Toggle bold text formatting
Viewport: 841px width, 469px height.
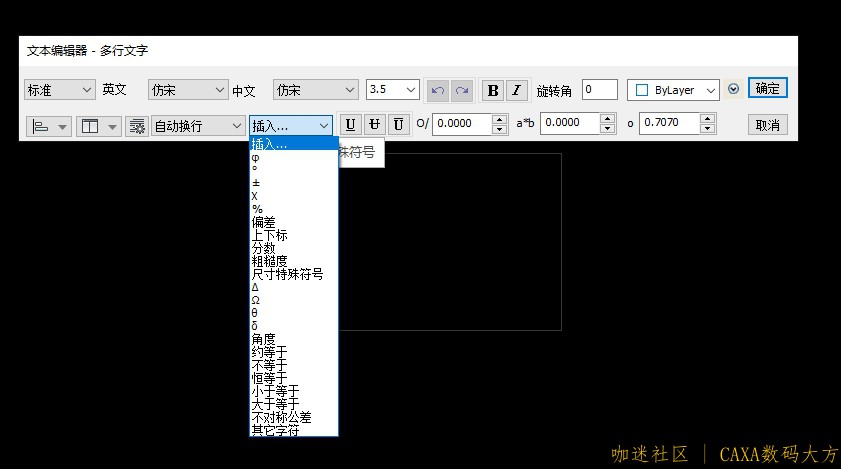[x=492, y=90]
